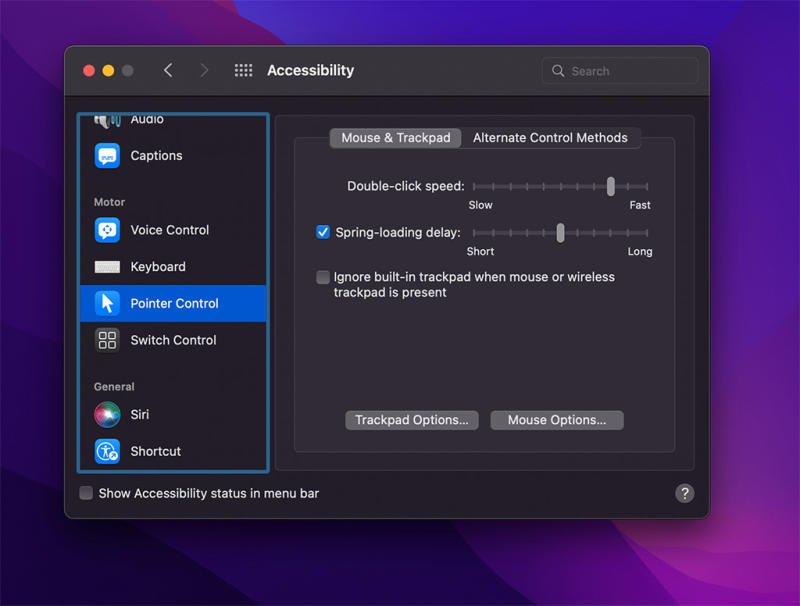Click the Double-click speed slider handle
800x606 pixels.
click(x=611, y=186)
